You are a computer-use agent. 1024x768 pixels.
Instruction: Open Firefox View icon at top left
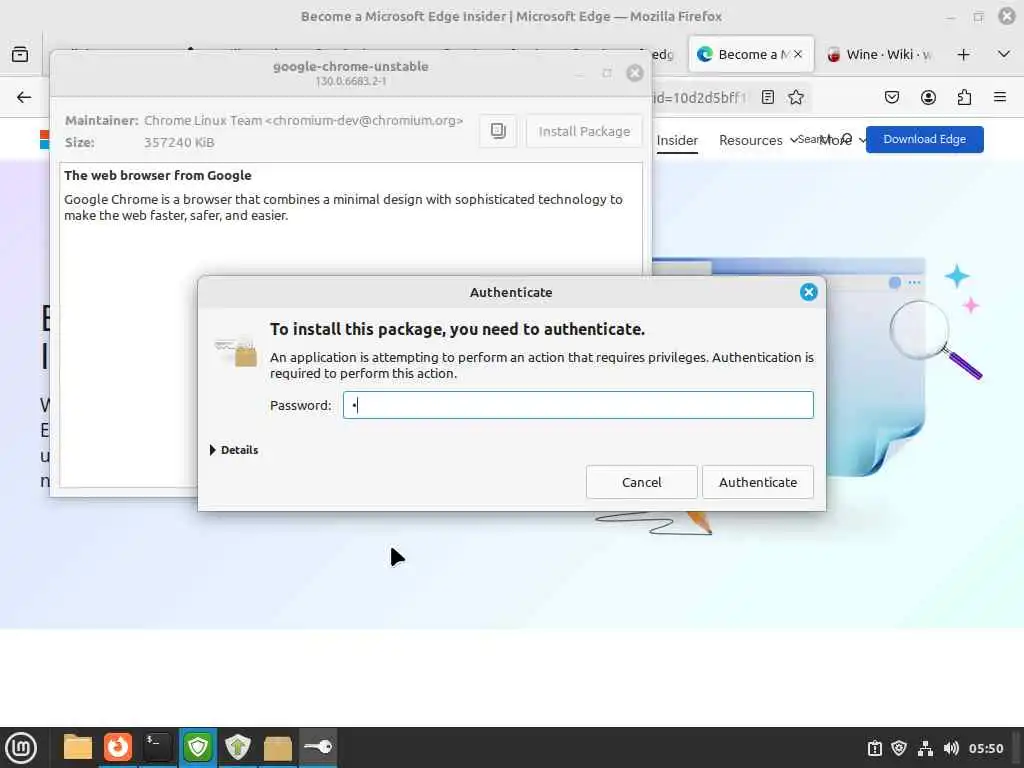point(20,54)
